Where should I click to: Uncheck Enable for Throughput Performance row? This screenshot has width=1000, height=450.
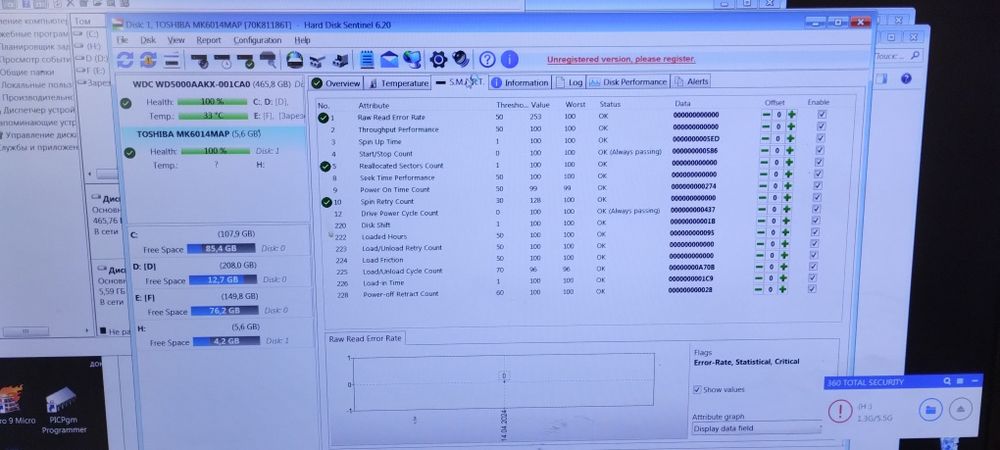821,126
